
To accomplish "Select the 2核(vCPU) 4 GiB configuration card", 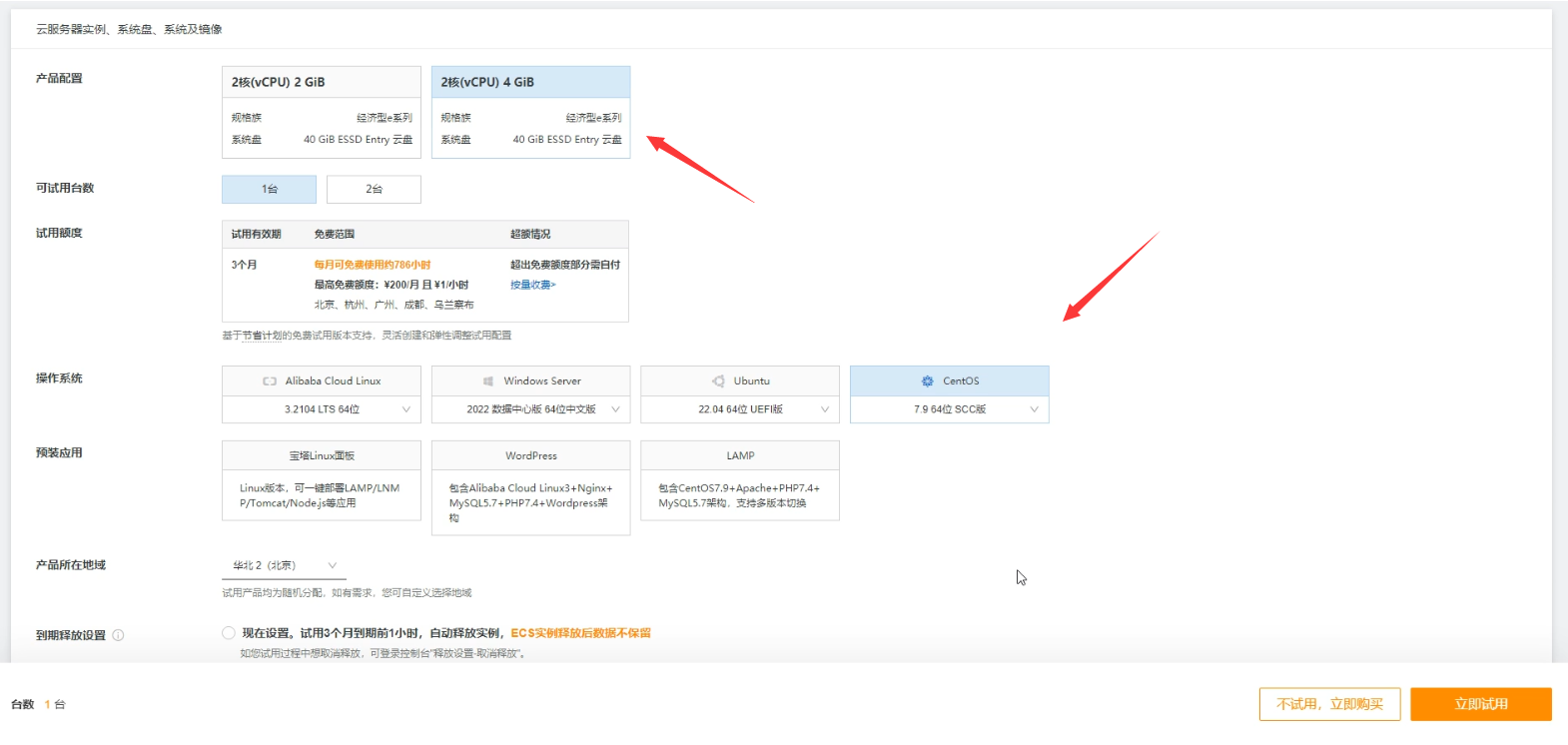I will point(530,112).
